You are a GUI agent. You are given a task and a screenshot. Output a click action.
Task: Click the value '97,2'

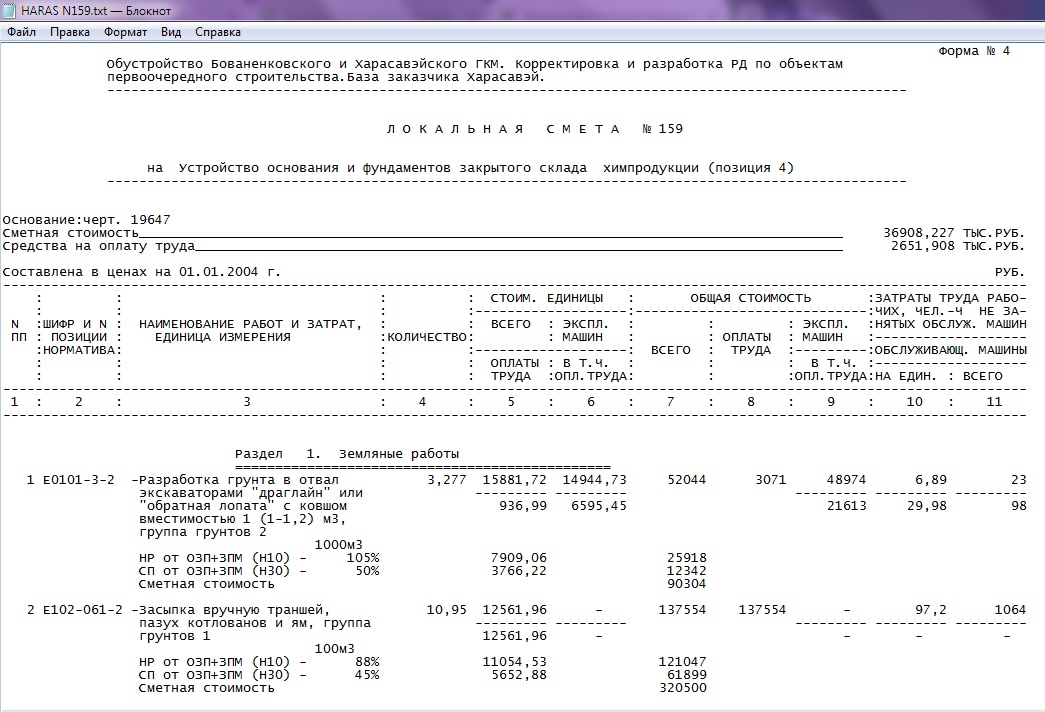930,610
